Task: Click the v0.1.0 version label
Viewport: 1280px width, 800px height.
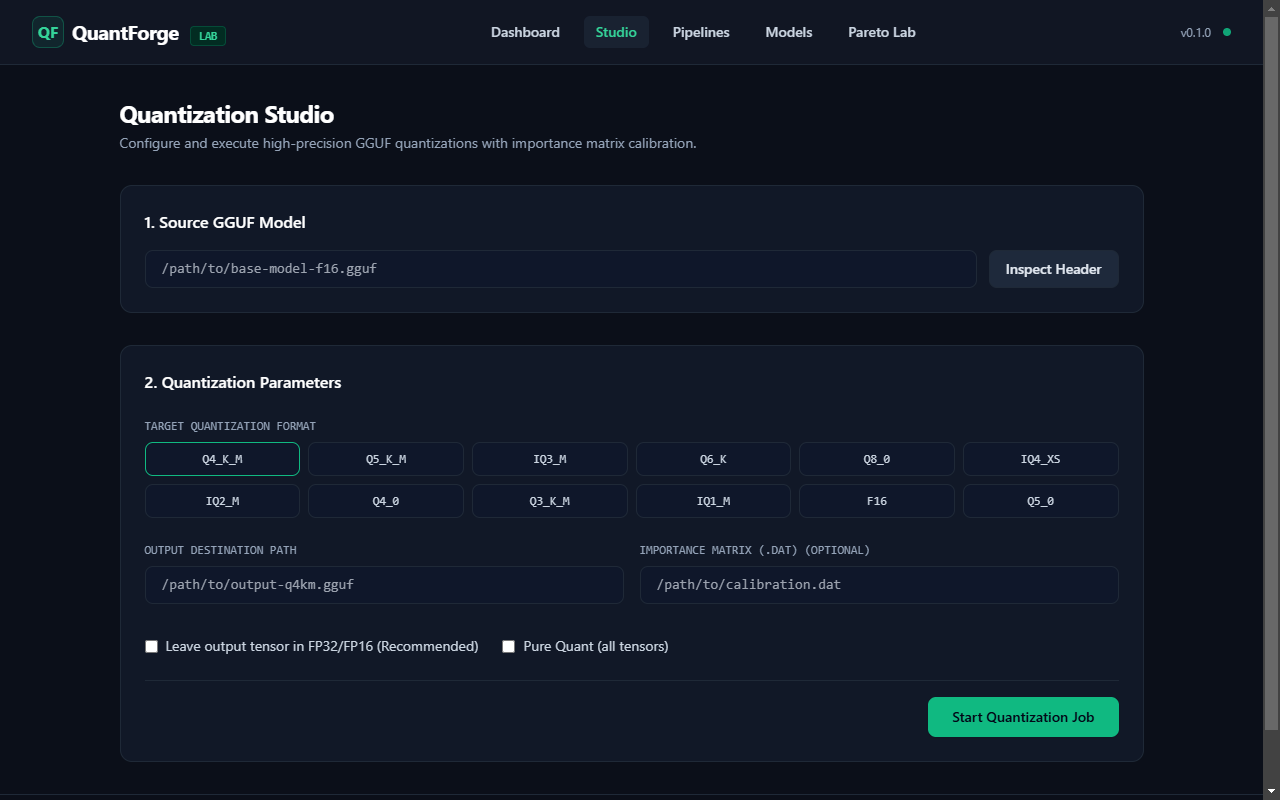Action: [x=1195, y=33]
